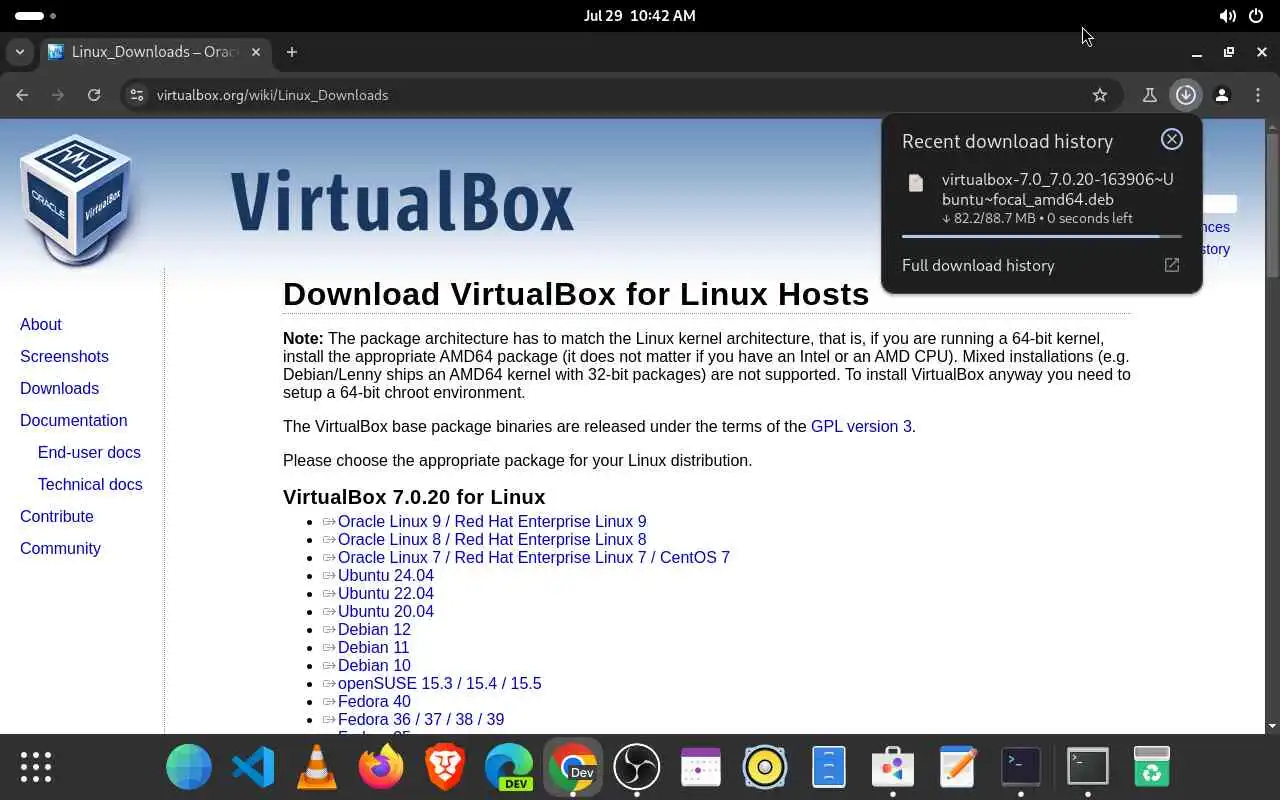
Task: Open the app grid launcher in the dock
Action: [x=36, y=767]
